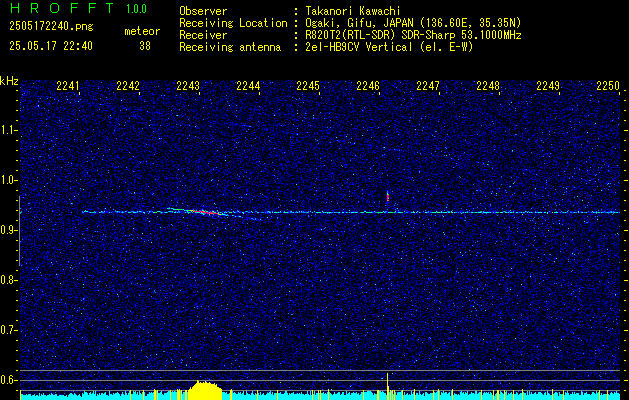Click the 2241 time axis marker

point(68,85)
